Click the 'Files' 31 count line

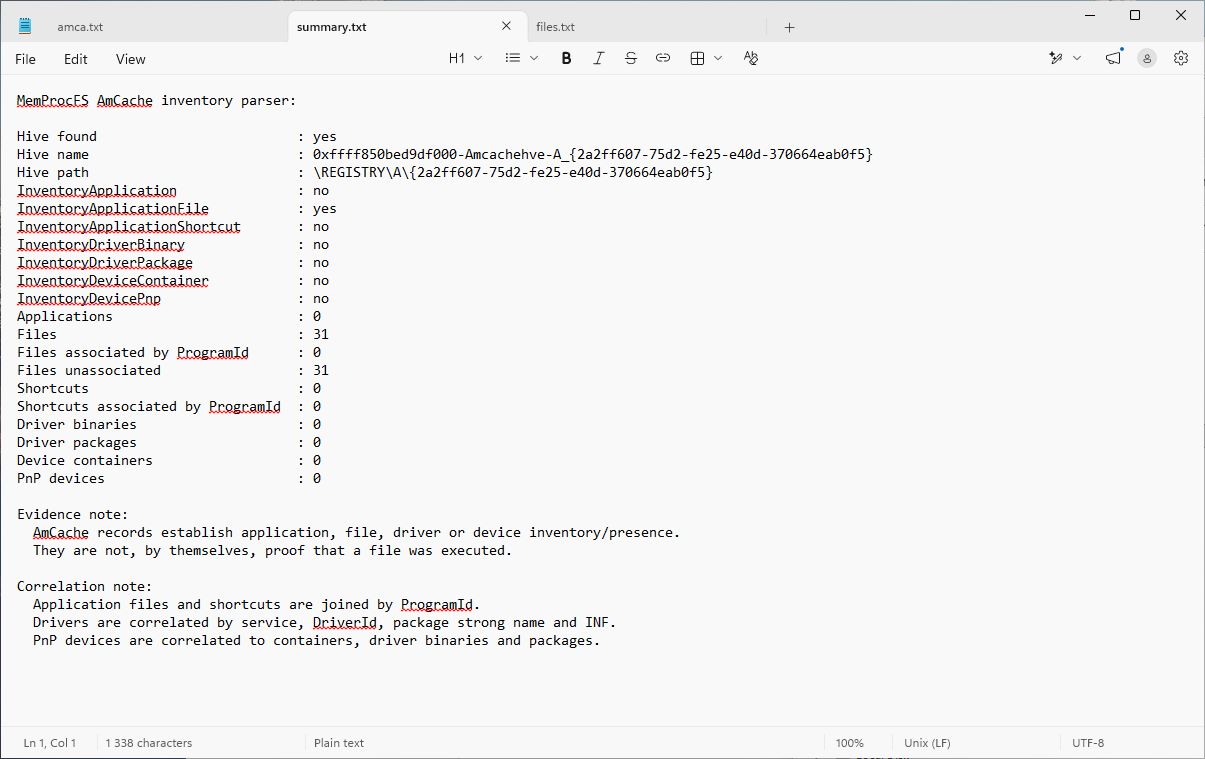(x=173, y=334)
